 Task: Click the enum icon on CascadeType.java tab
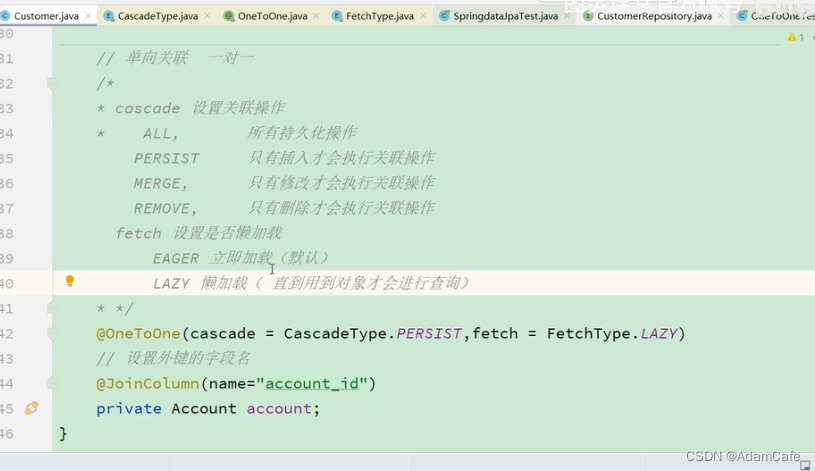(109, 16)
